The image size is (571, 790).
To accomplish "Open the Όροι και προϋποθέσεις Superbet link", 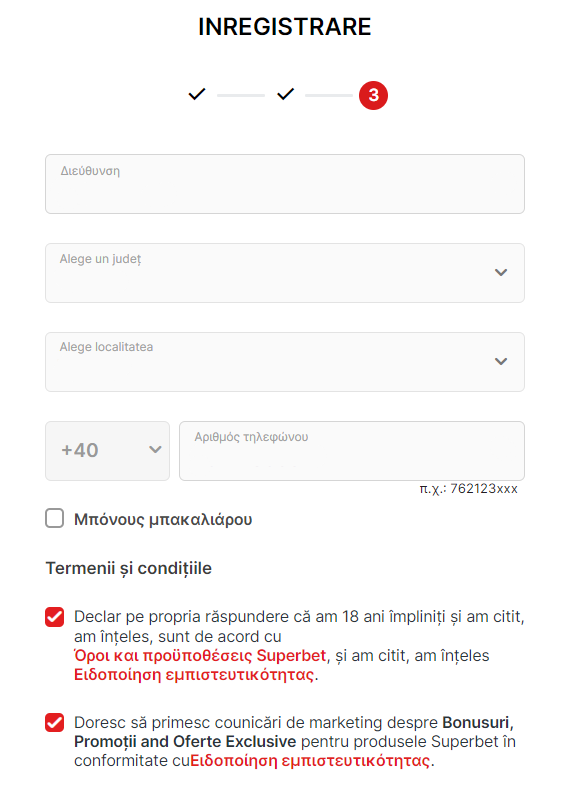I will [x=200, y=655].
